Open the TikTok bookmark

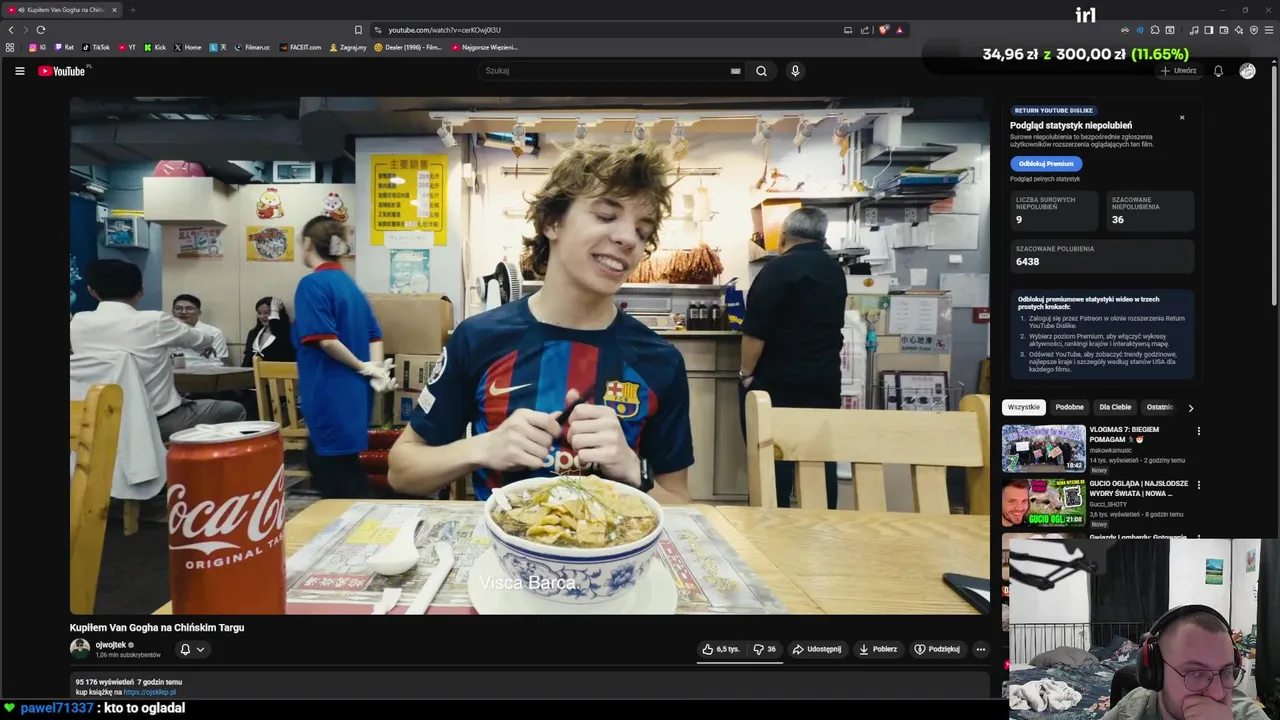point(96,47)
